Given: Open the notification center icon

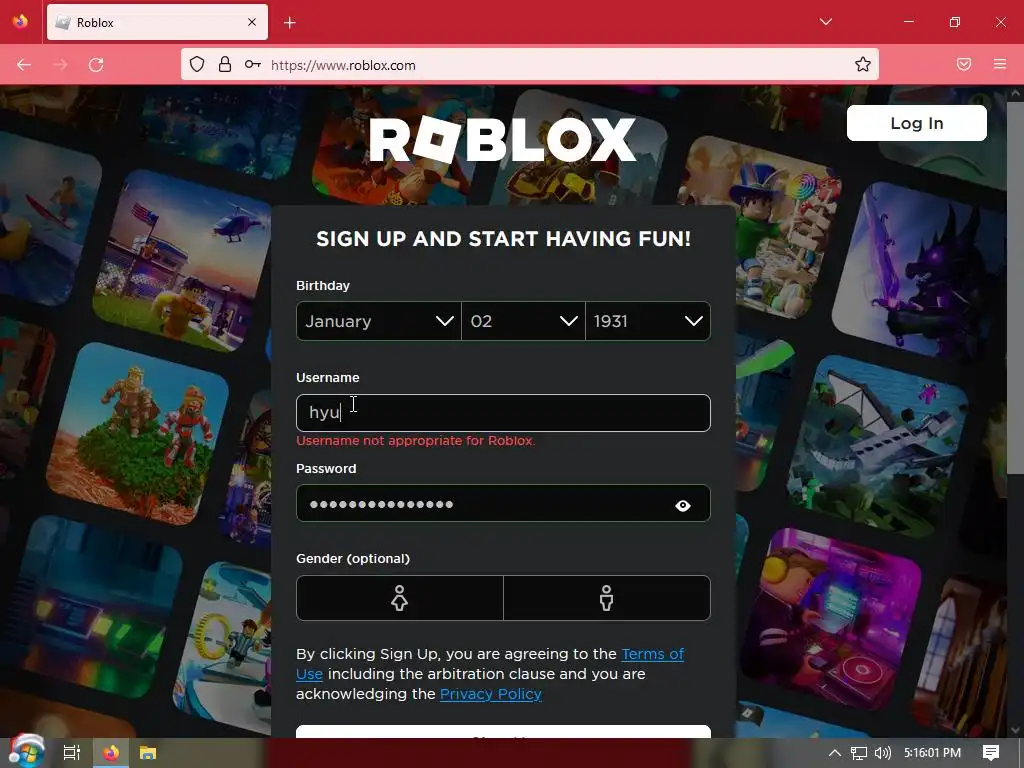Looking at the screenshot, I should tap(991, 753).
